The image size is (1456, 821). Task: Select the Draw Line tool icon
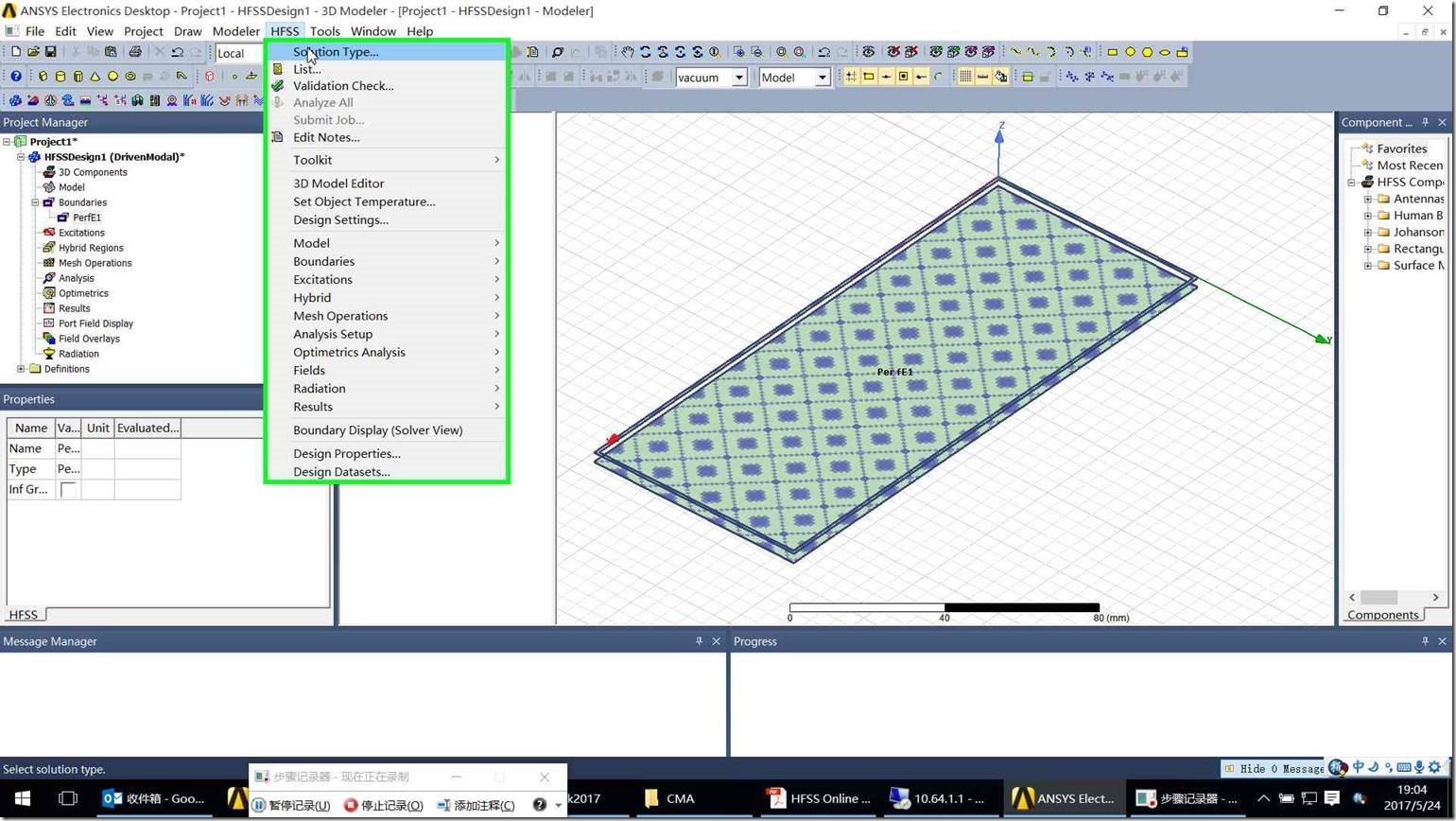[1015, 52]
